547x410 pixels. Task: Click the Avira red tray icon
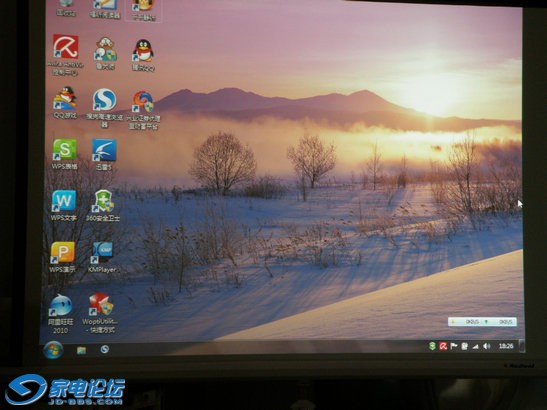(443, 346)
